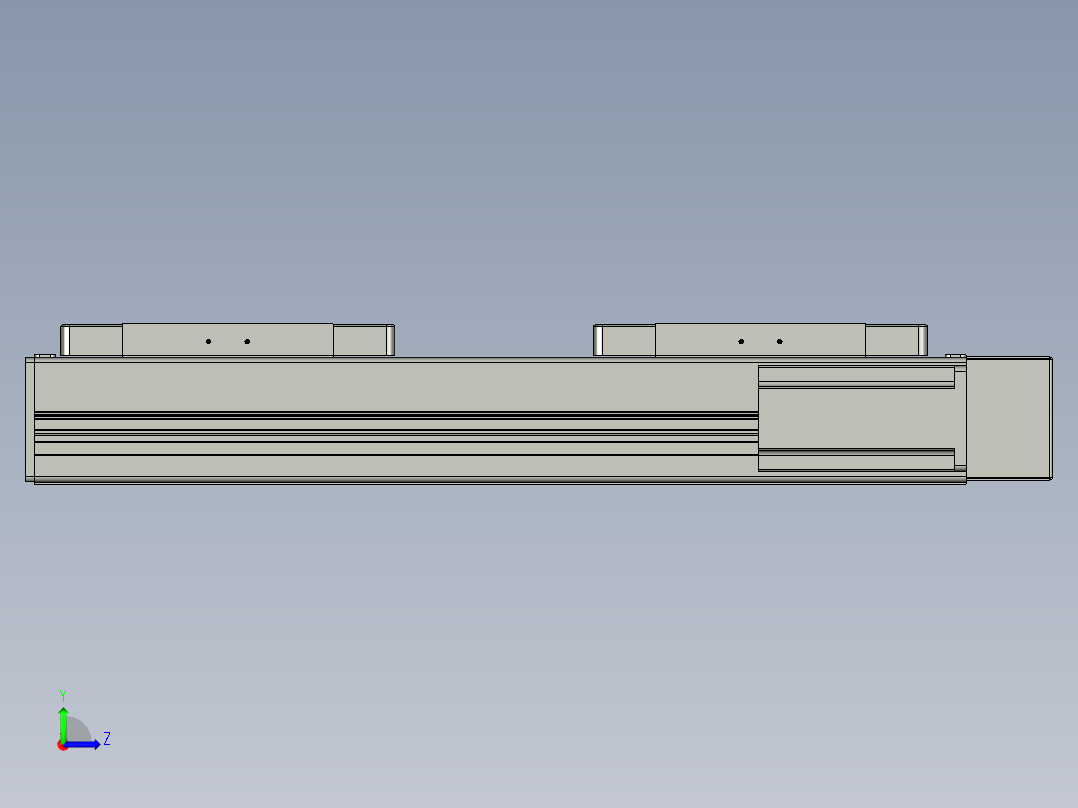The width and height of the screenshot is (1078, 808).
Task: Click the blue Z axis arrow of the triad
Action: [84, 745]
